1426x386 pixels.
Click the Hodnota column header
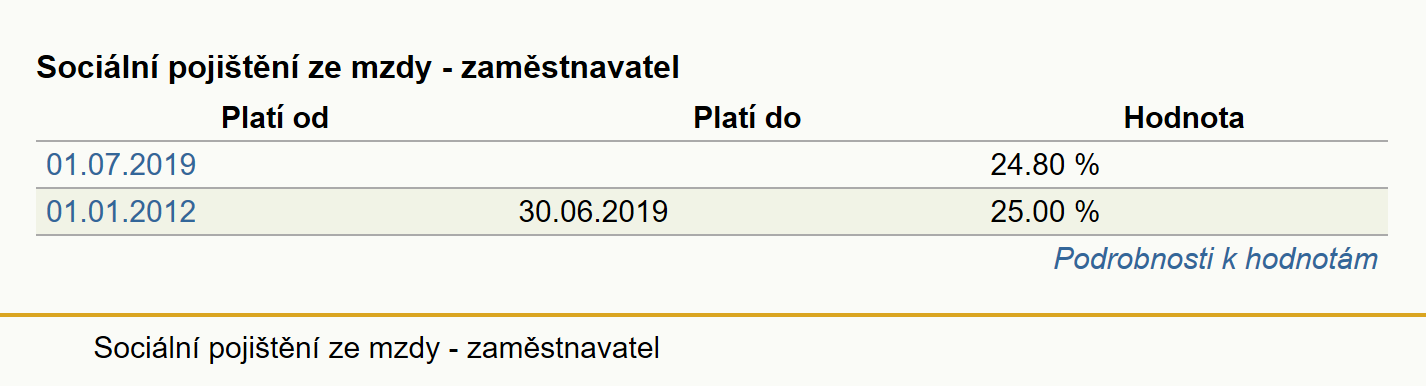pyautogui.click(x=1184, y=118)
